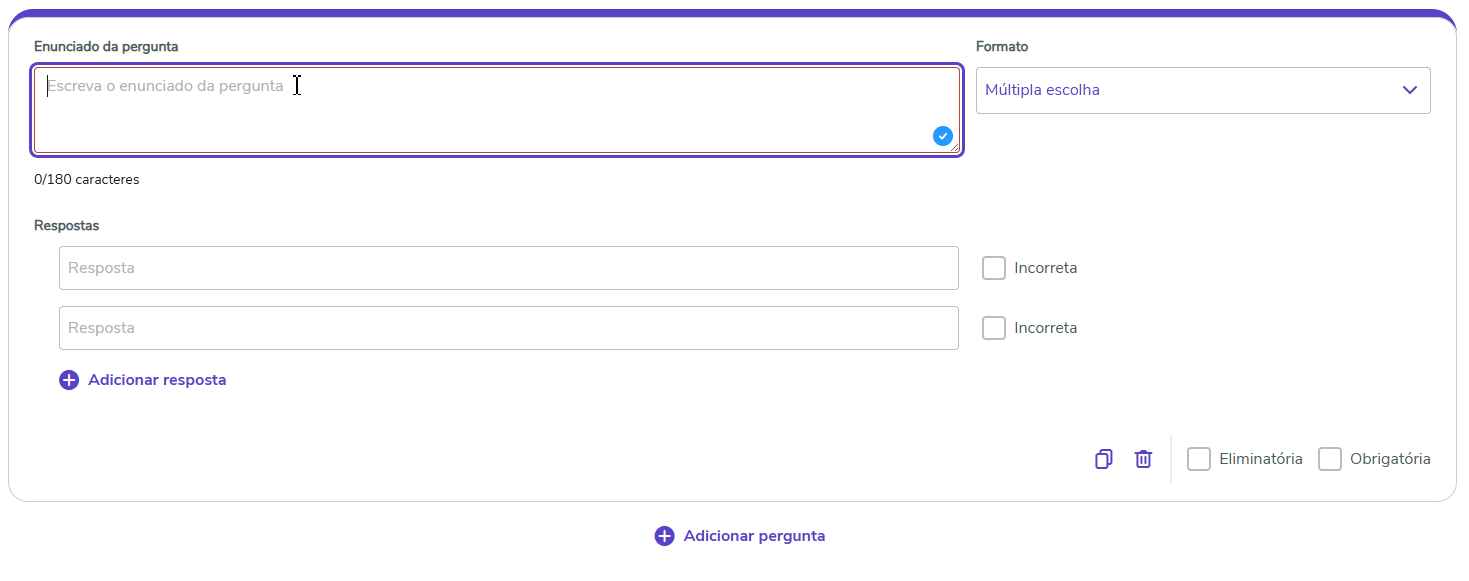Delete the question using the trash icon
This screenshot has width=1469, height=581.
tap(1143, 459)
